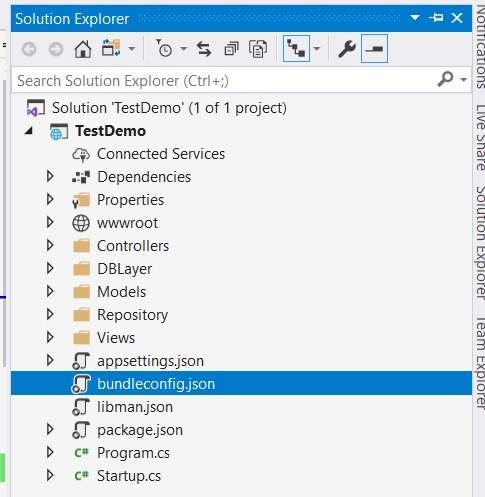Expand the Views folder
The width and height of the screenshot is (485, 497).
click(x=50, y=337)
